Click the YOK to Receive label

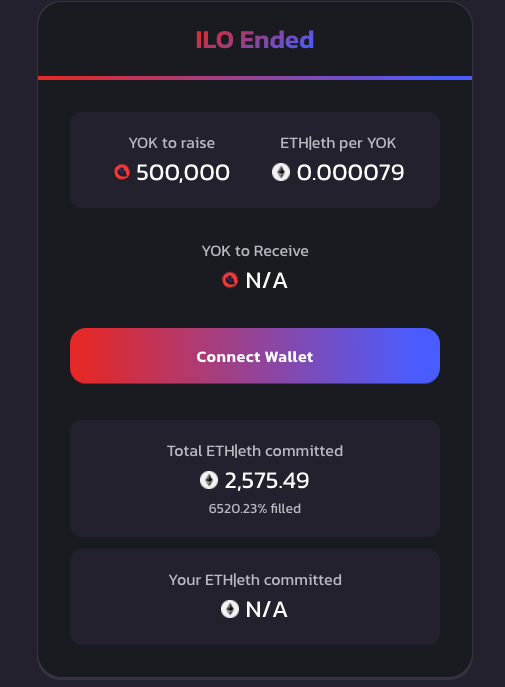tap(255, 251)
